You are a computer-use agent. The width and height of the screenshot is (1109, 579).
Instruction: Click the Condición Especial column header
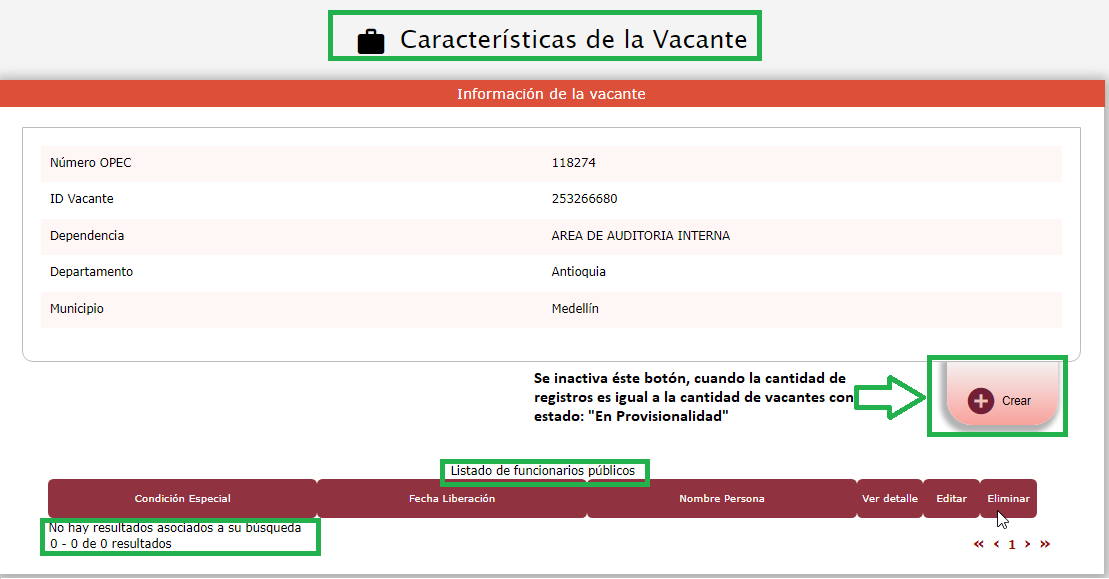[x=182, y=498]
